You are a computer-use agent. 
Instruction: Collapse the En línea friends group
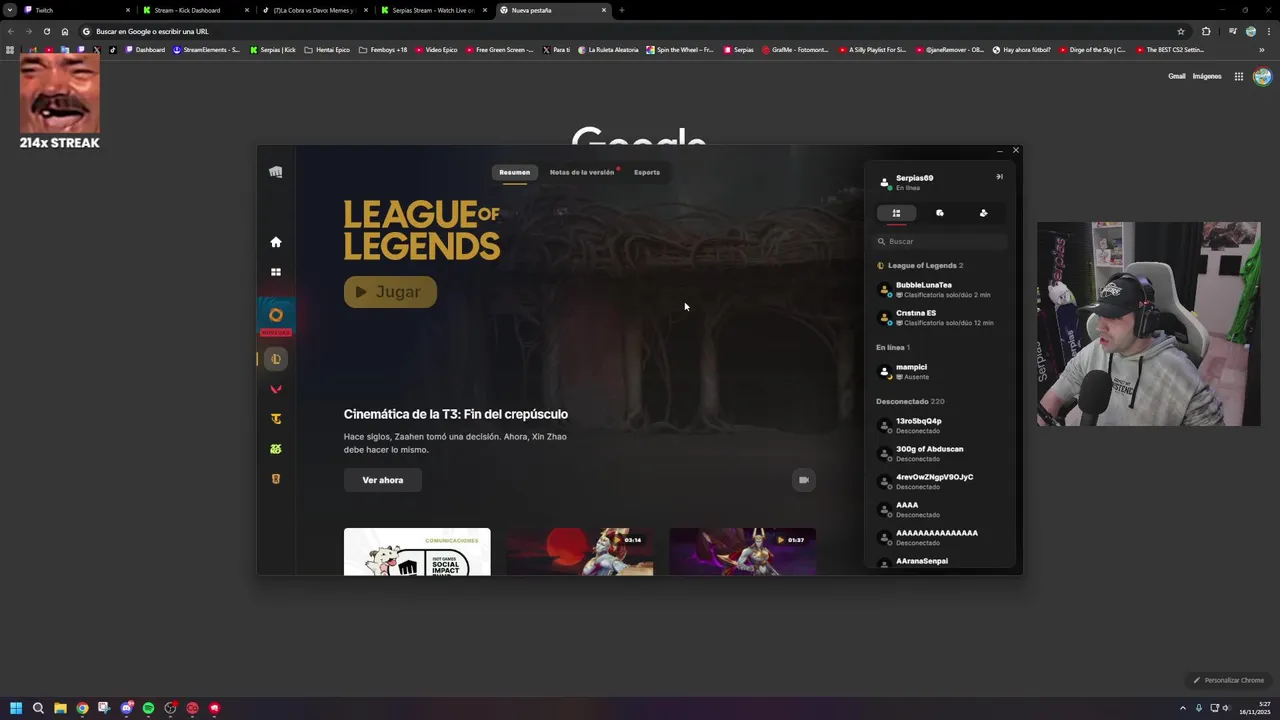pos(893,347)
